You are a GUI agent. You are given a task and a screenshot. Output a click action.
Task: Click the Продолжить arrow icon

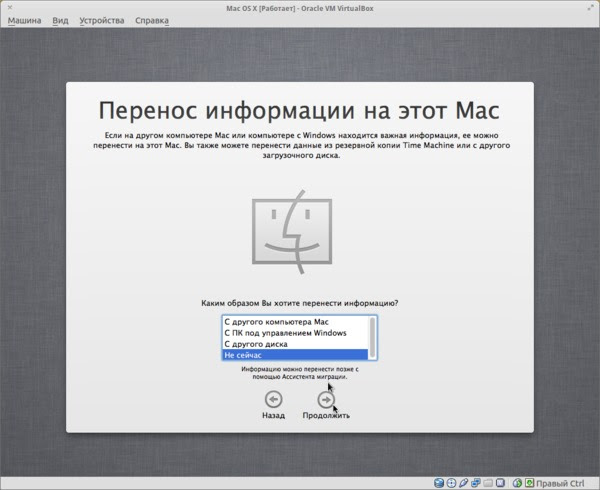[326, 400]
